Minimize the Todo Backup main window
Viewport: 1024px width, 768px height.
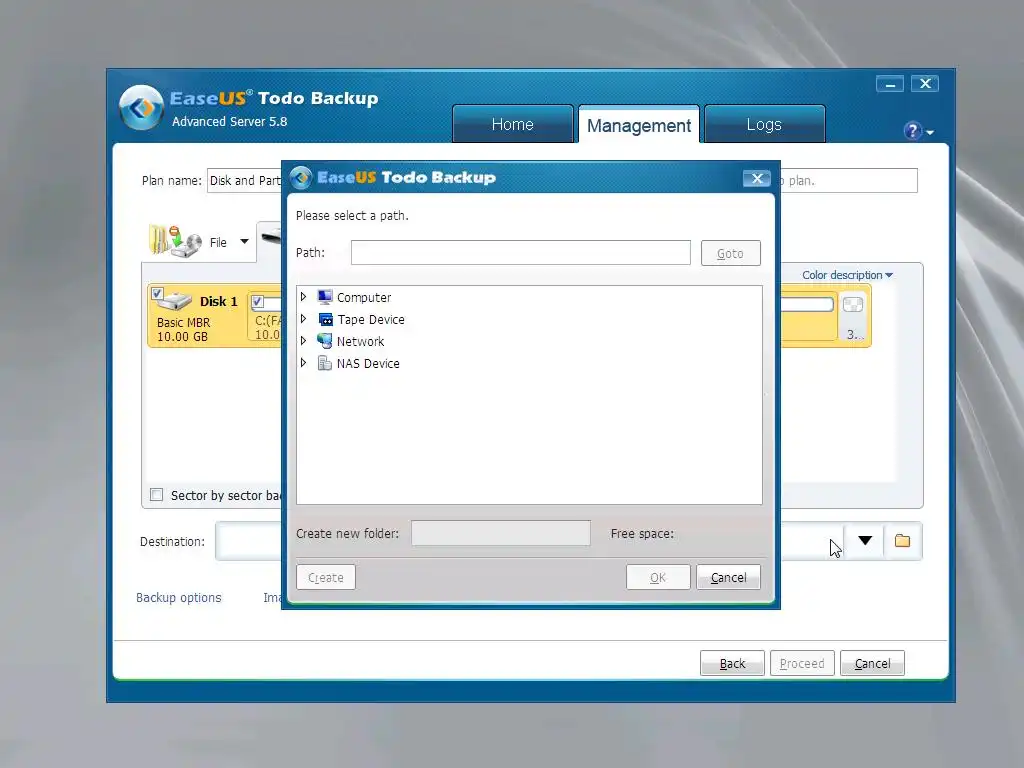(889, 84)
